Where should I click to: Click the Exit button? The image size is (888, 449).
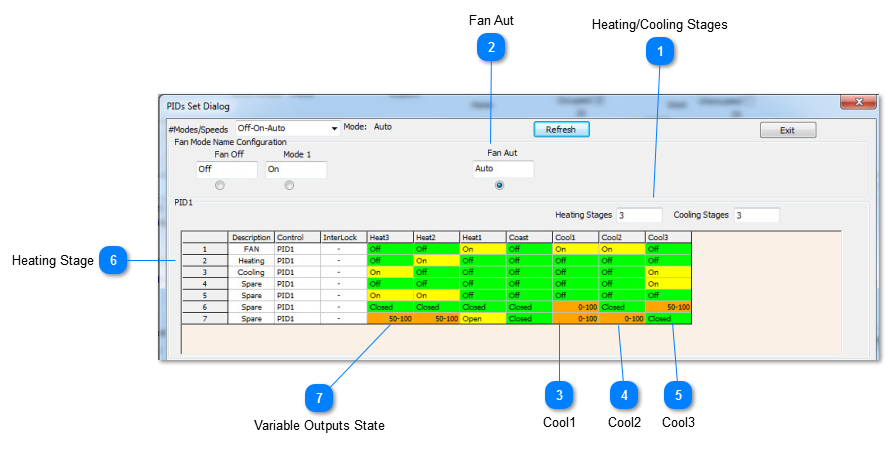(x=788, y=130)
